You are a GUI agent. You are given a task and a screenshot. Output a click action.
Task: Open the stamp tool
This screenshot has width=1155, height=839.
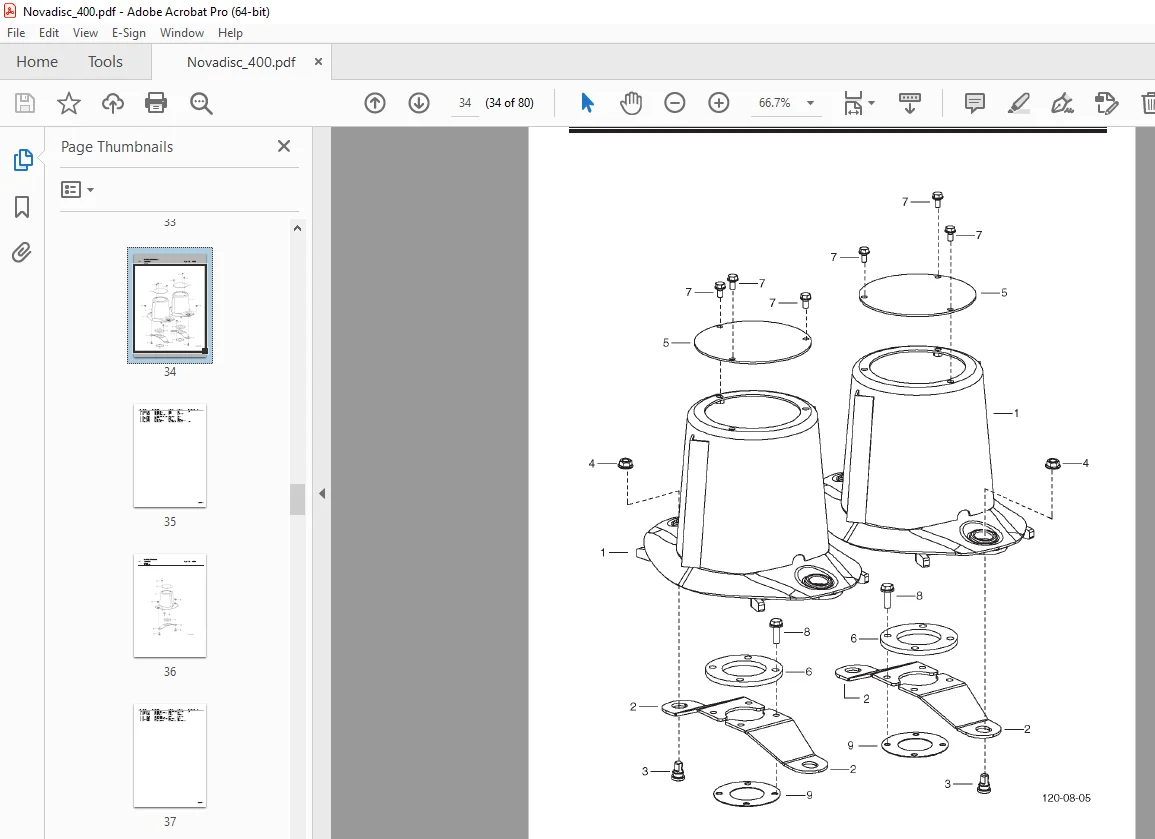coord(1106,103)
